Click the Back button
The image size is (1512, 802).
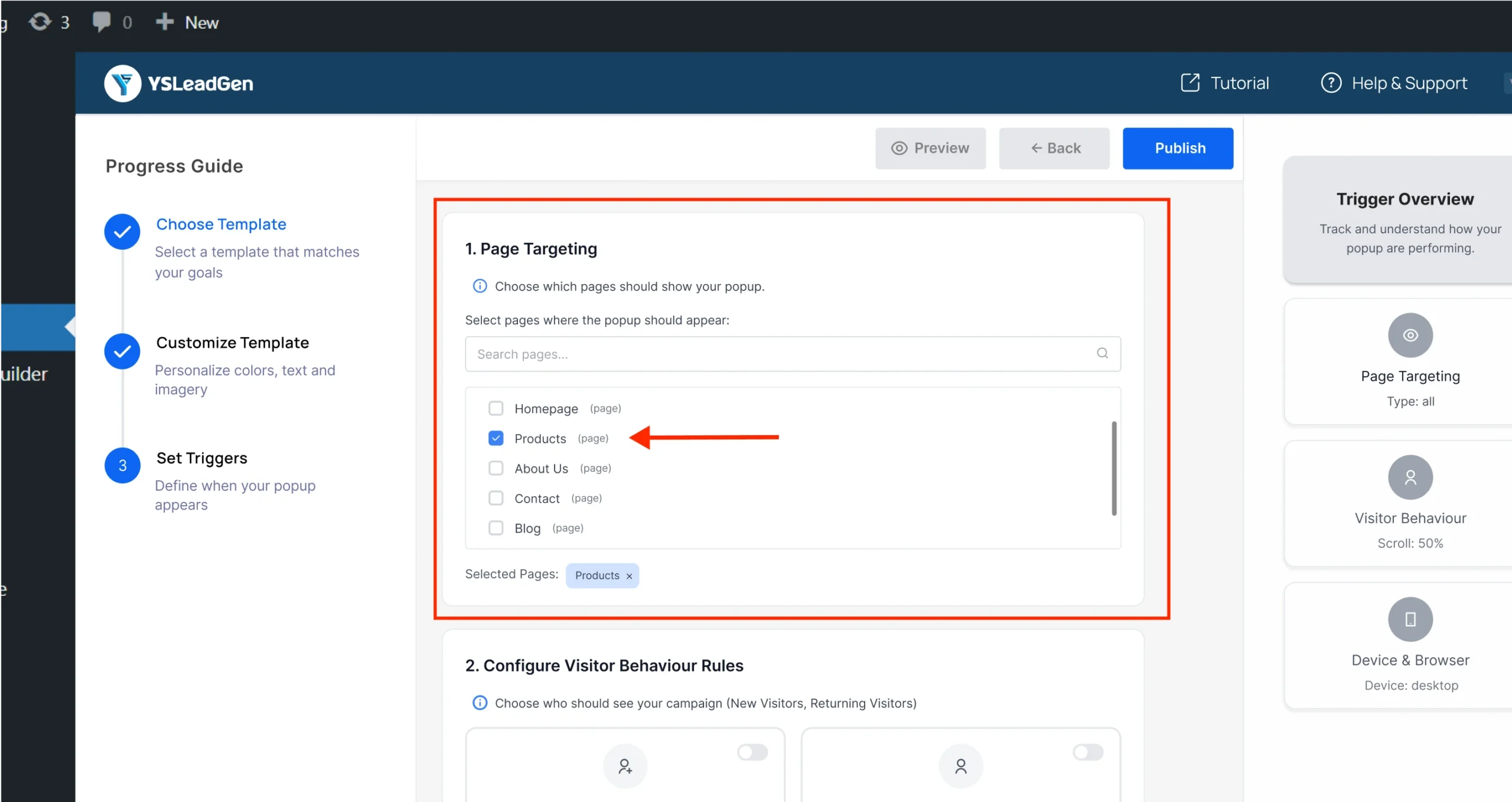[x=1054, y=148]
